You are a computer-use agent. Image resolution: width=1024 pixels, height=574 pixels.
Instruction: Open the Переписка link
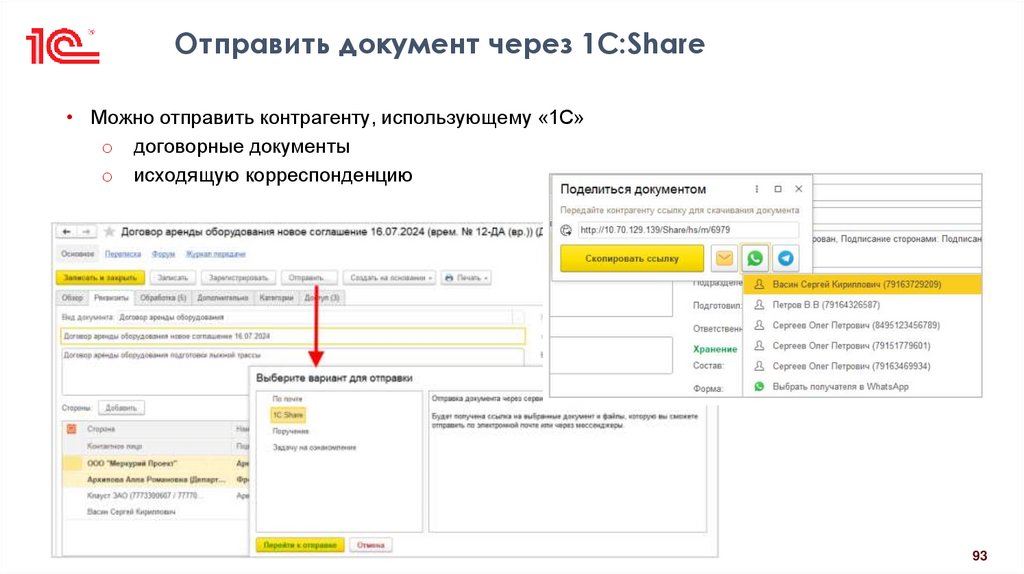123,254
